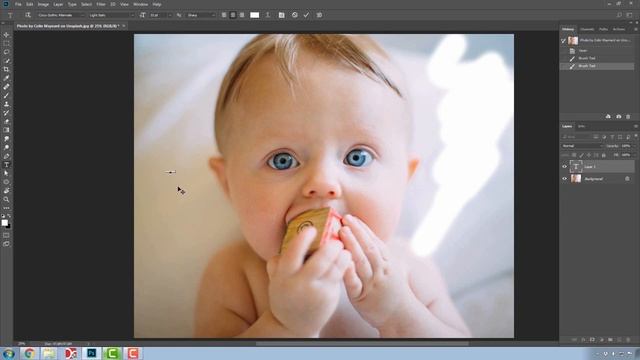Right align the text
The height and width of the screenshot is (360, 640).
click(x=242, y=15)
